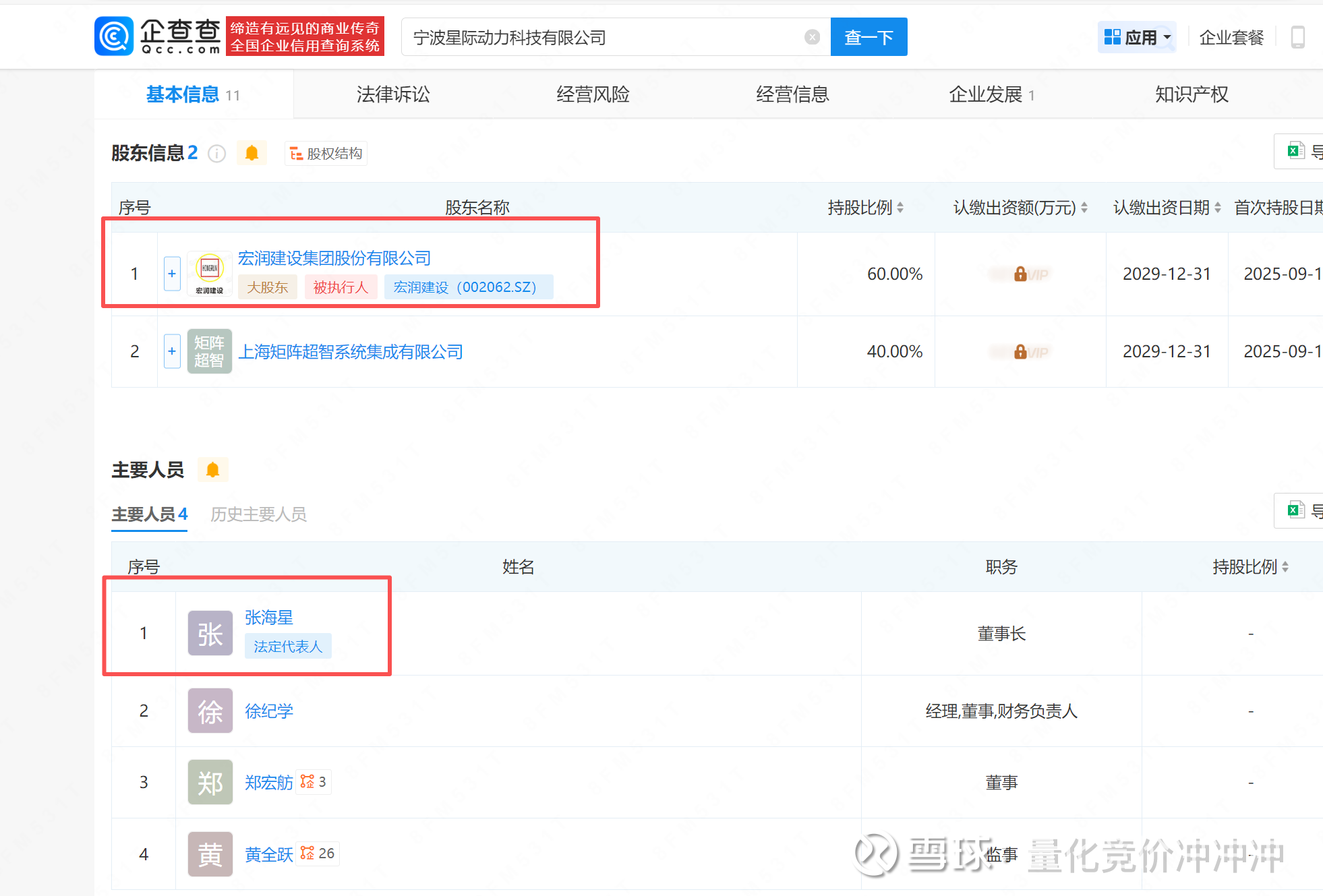Toggle the bell alert beside 股东信息
Screen dimensions: 1323x896
[x=252, y=153]
